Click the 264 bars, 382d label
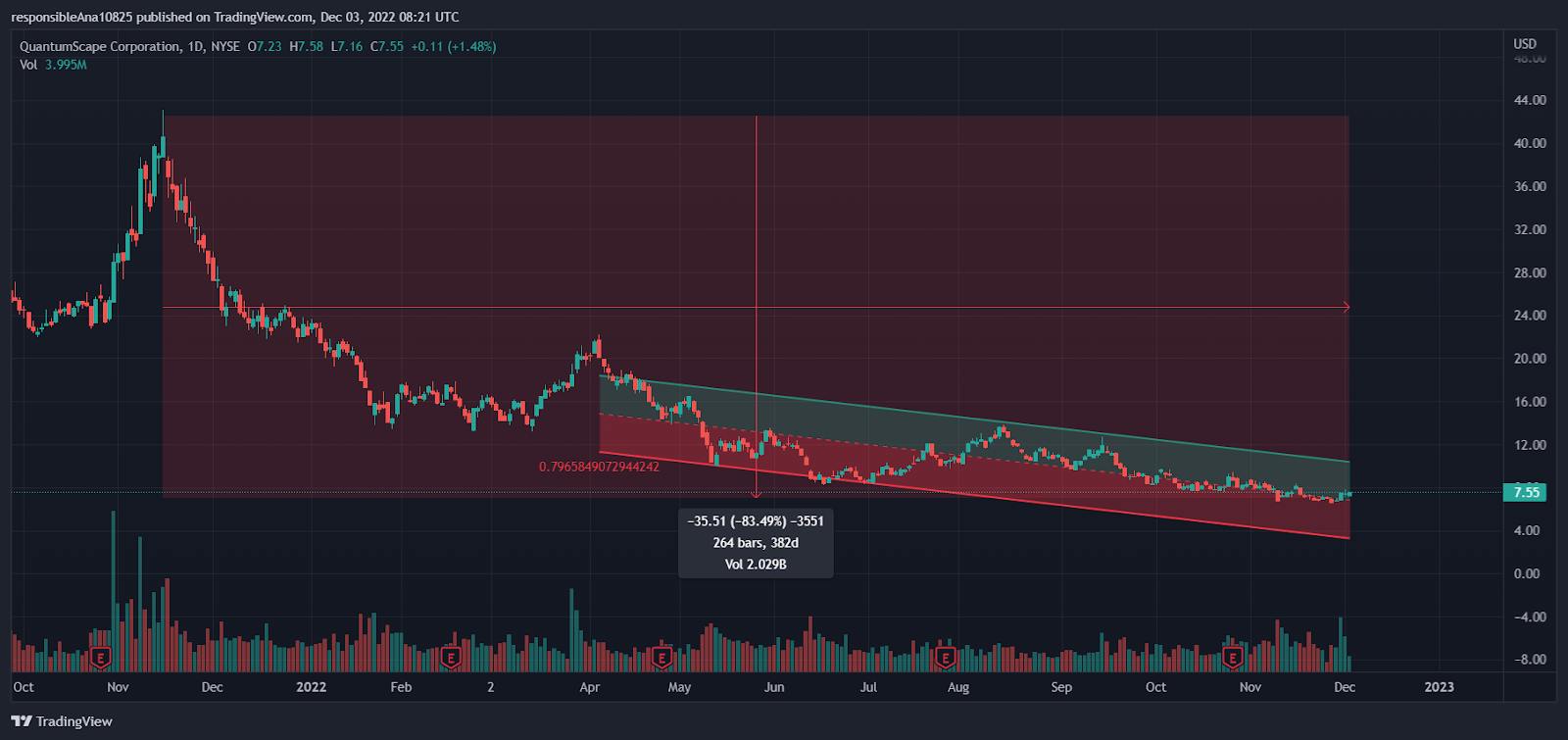 point(756,543)
